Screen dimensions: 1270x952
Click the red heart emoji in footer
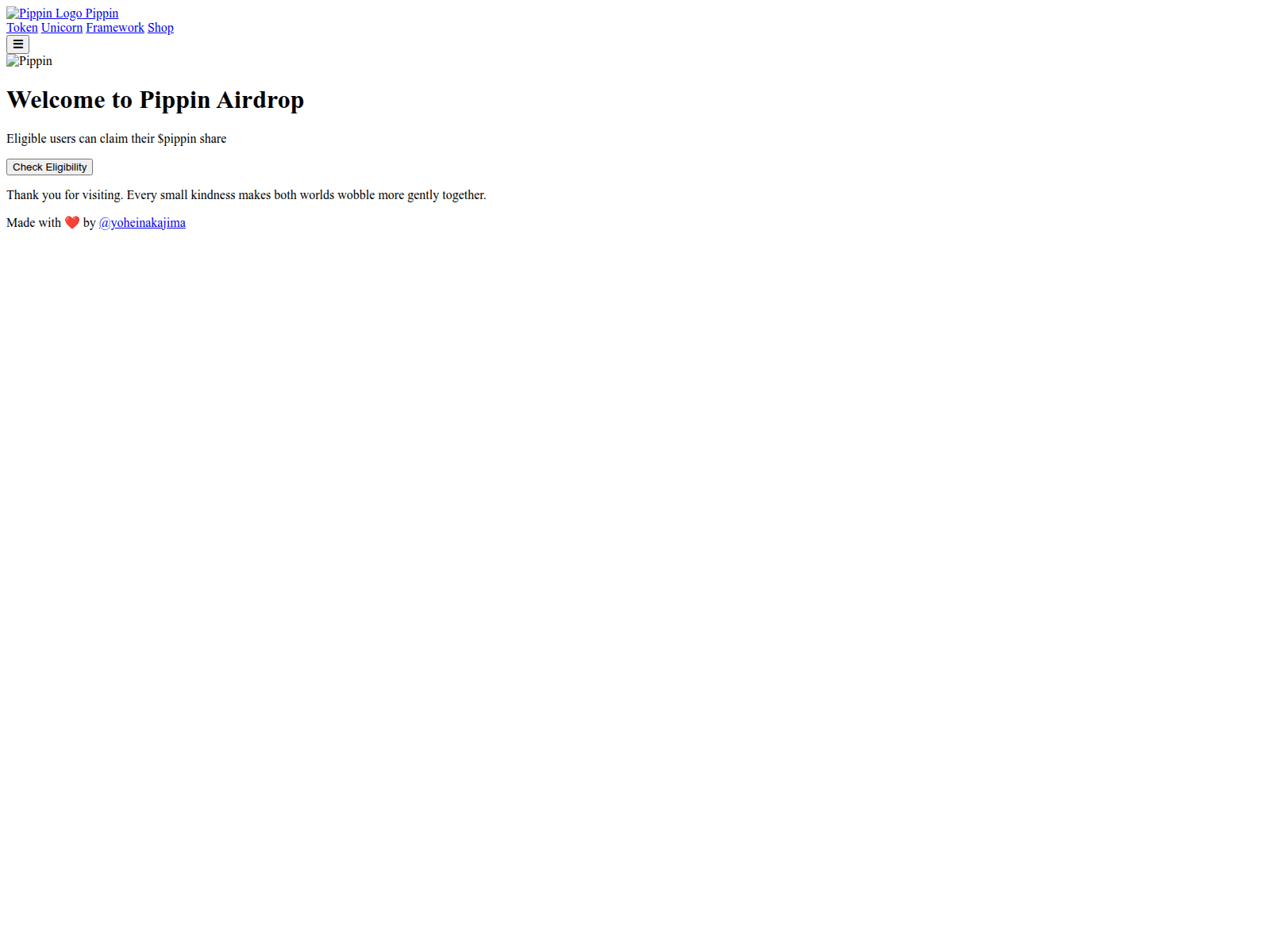72,223
